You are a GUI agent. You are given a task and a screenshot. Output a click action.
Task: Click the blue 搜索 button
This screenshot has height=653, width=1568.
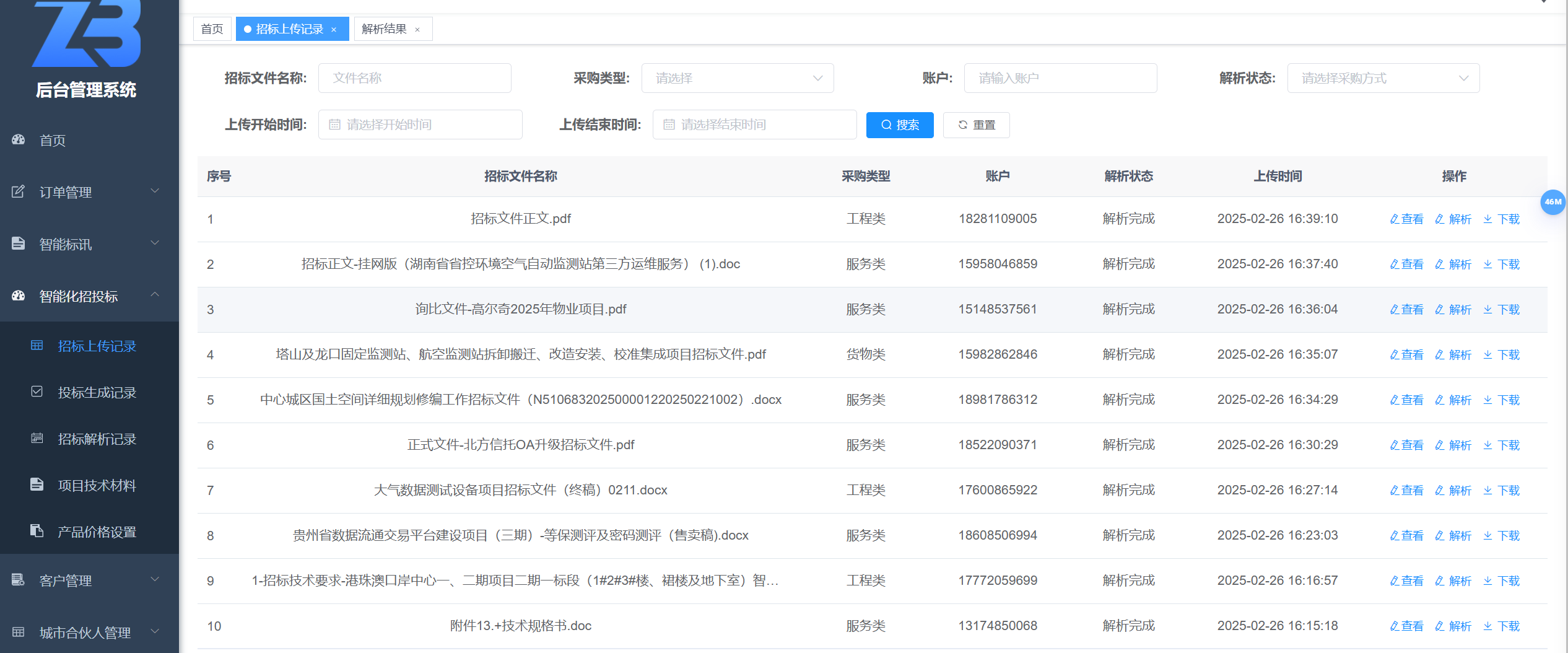point(899,125)
